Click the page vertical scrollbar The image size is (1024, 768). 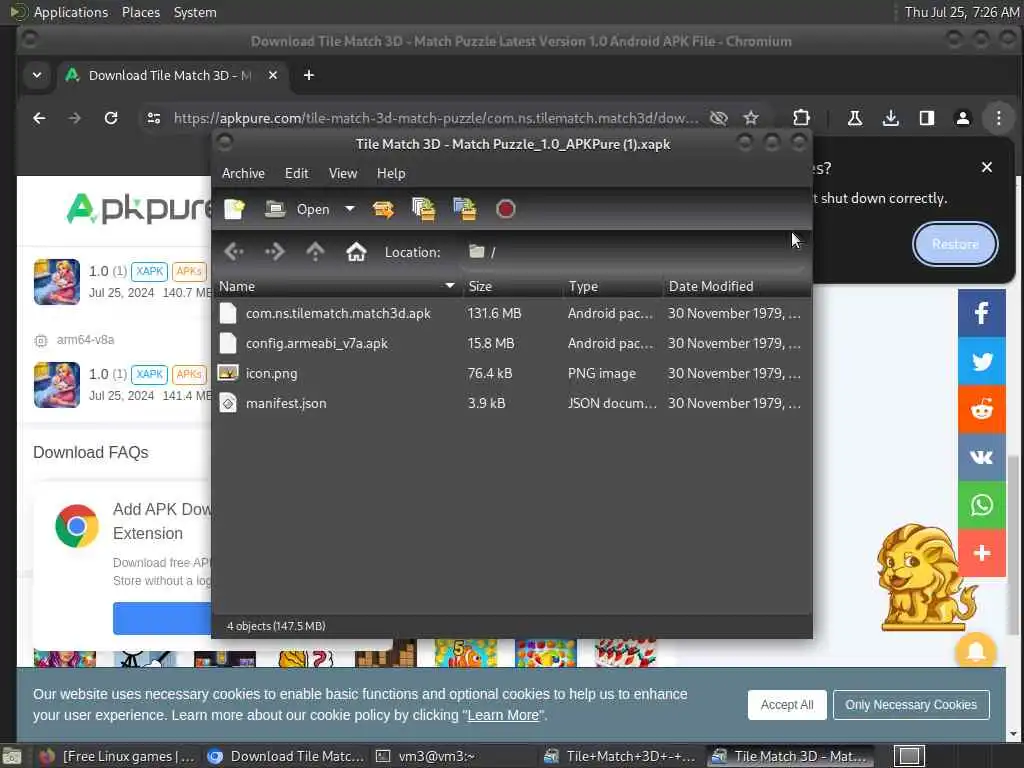pyautogui.click(x=1013, y=545)
